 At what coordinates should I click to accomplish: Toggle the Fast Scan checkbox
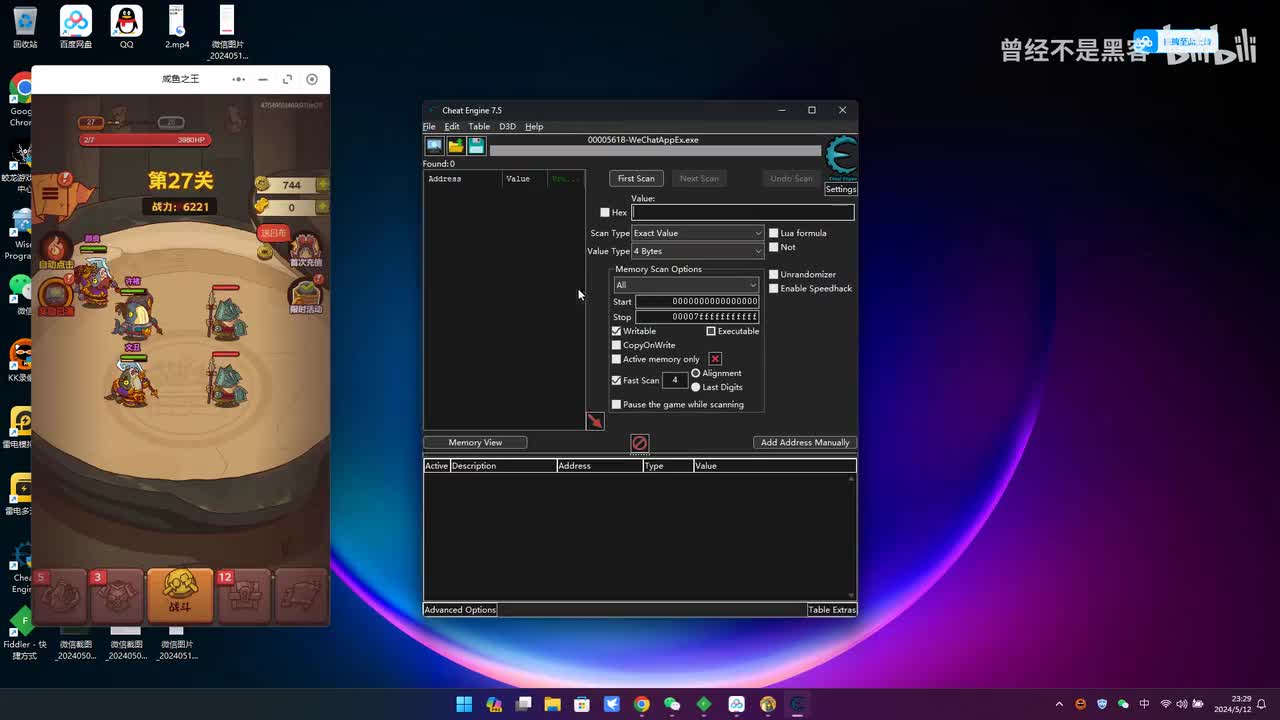point(616,380)
